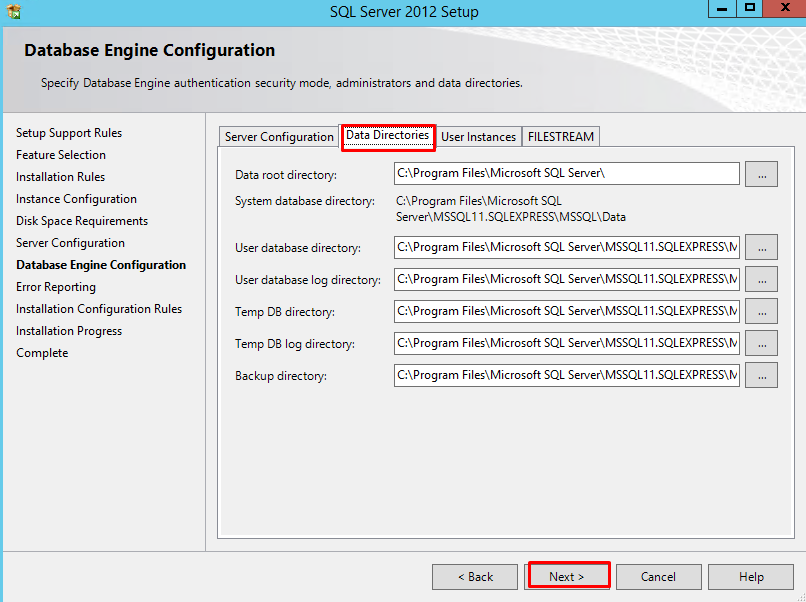Browse for the Backup directory
The height and width of the screenshot is (602, 806).
point(761,375)
